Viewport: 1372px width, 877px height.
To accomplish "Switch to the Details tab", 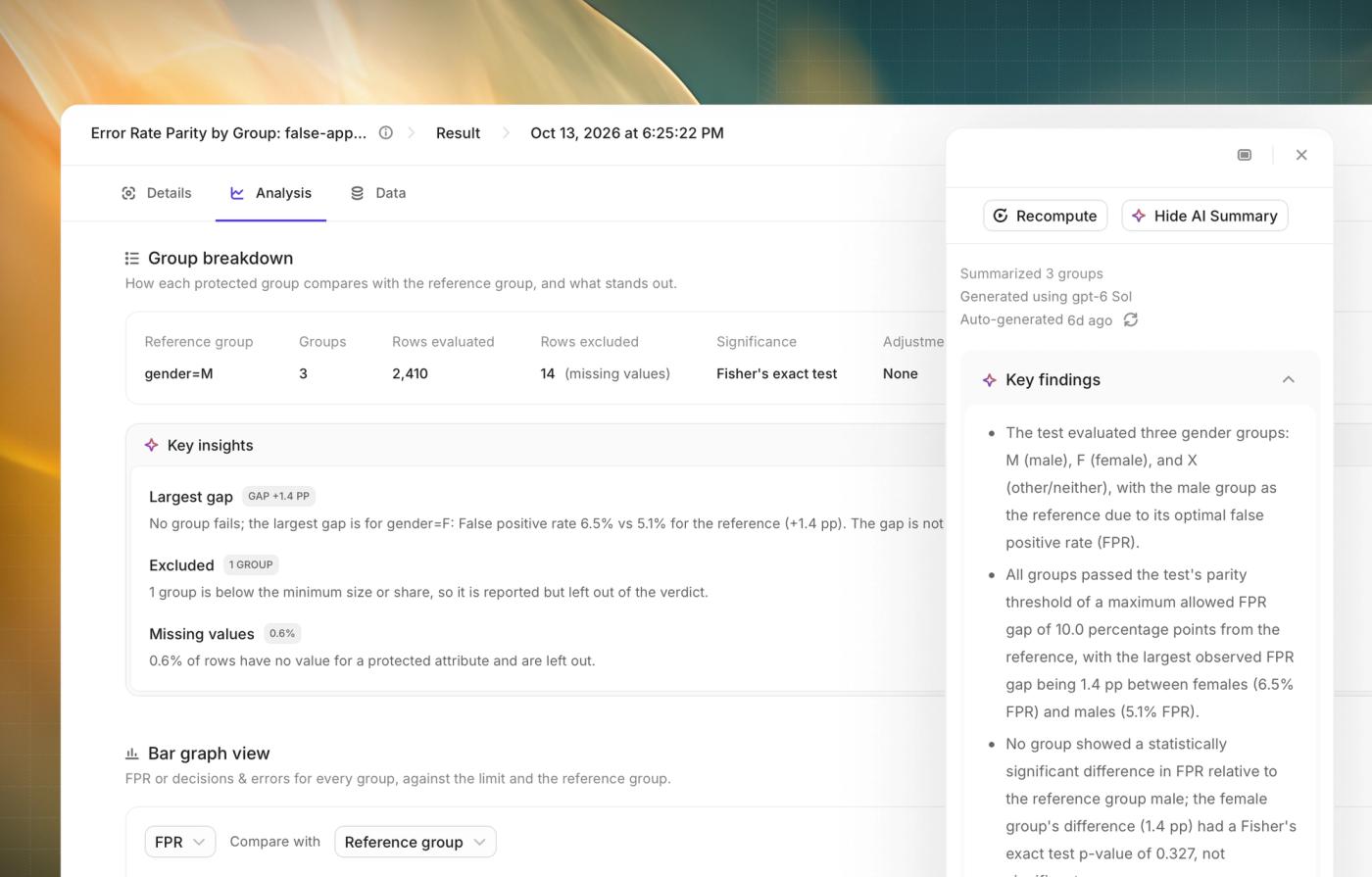I will (157, 193).
